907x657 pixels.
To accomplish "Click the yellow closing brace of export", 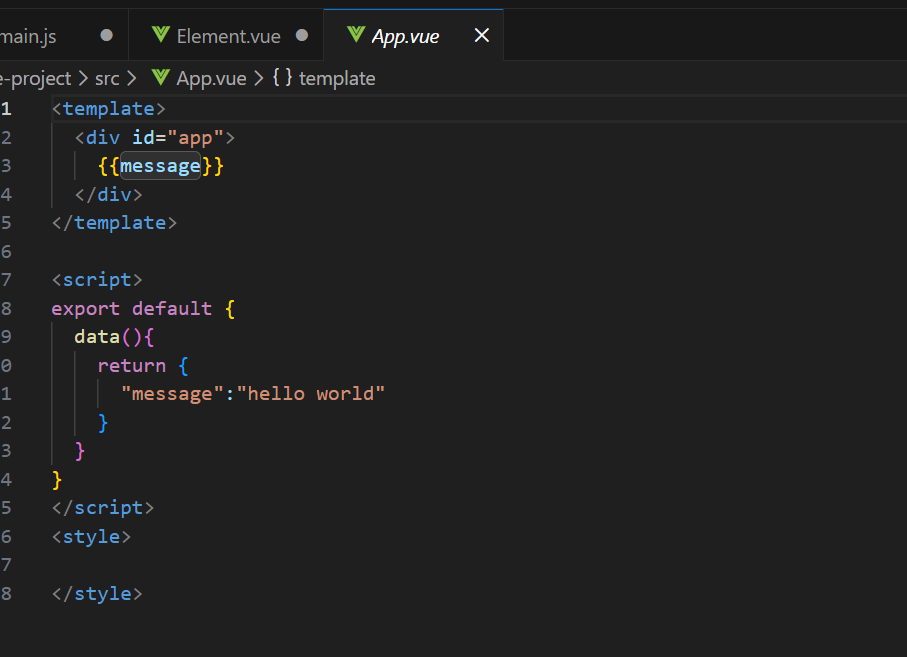I will 57,479.
